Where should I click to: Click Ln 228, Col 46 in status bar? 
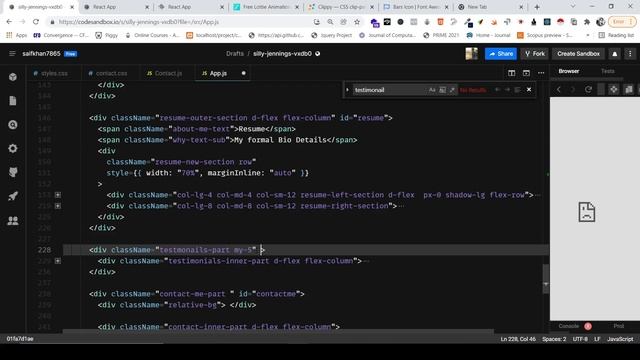point(518,339)
